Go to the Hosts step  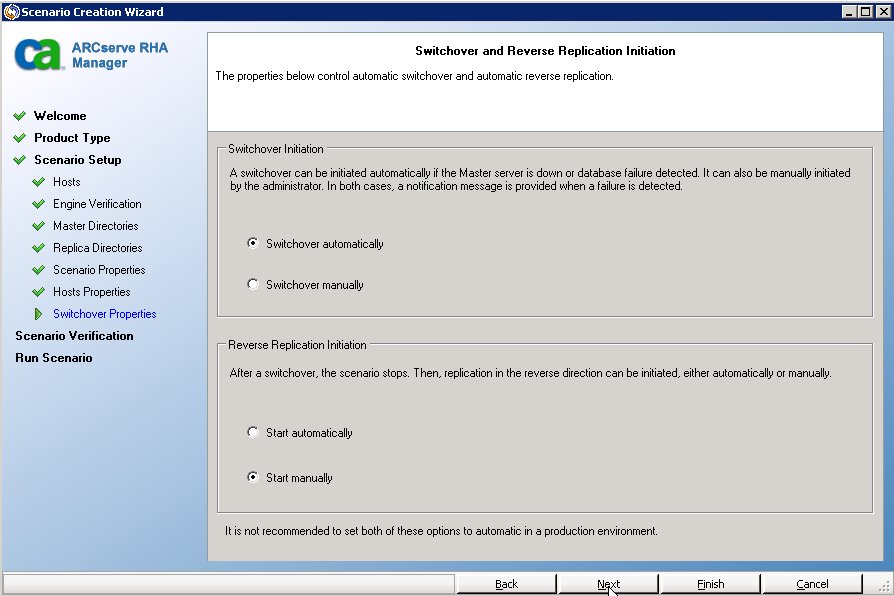pyautogui.click(x=67, y=182)
